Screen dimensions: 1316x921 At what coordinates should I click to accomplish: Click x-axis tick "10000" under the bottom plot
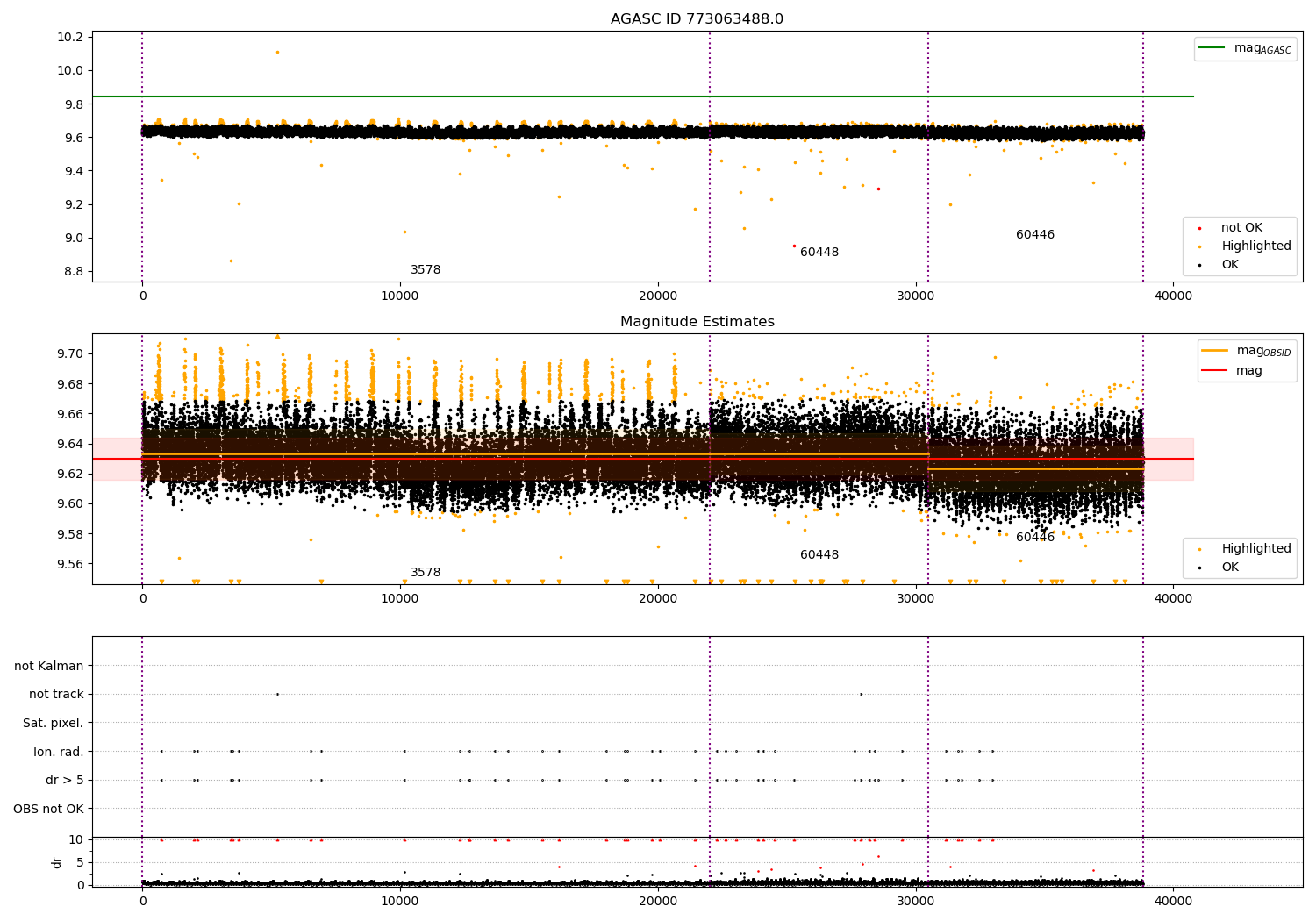coord(400,901)
